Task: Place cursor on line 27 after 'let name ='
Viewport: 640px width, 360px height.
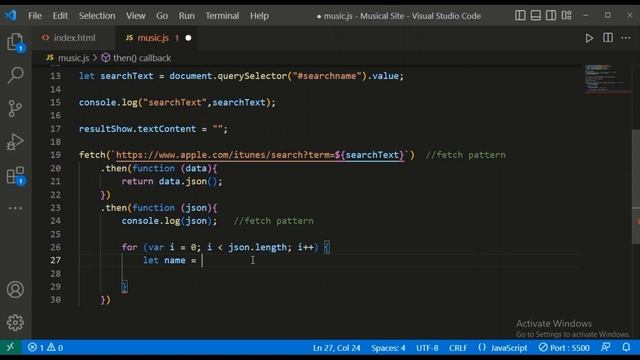Action: 202,260
